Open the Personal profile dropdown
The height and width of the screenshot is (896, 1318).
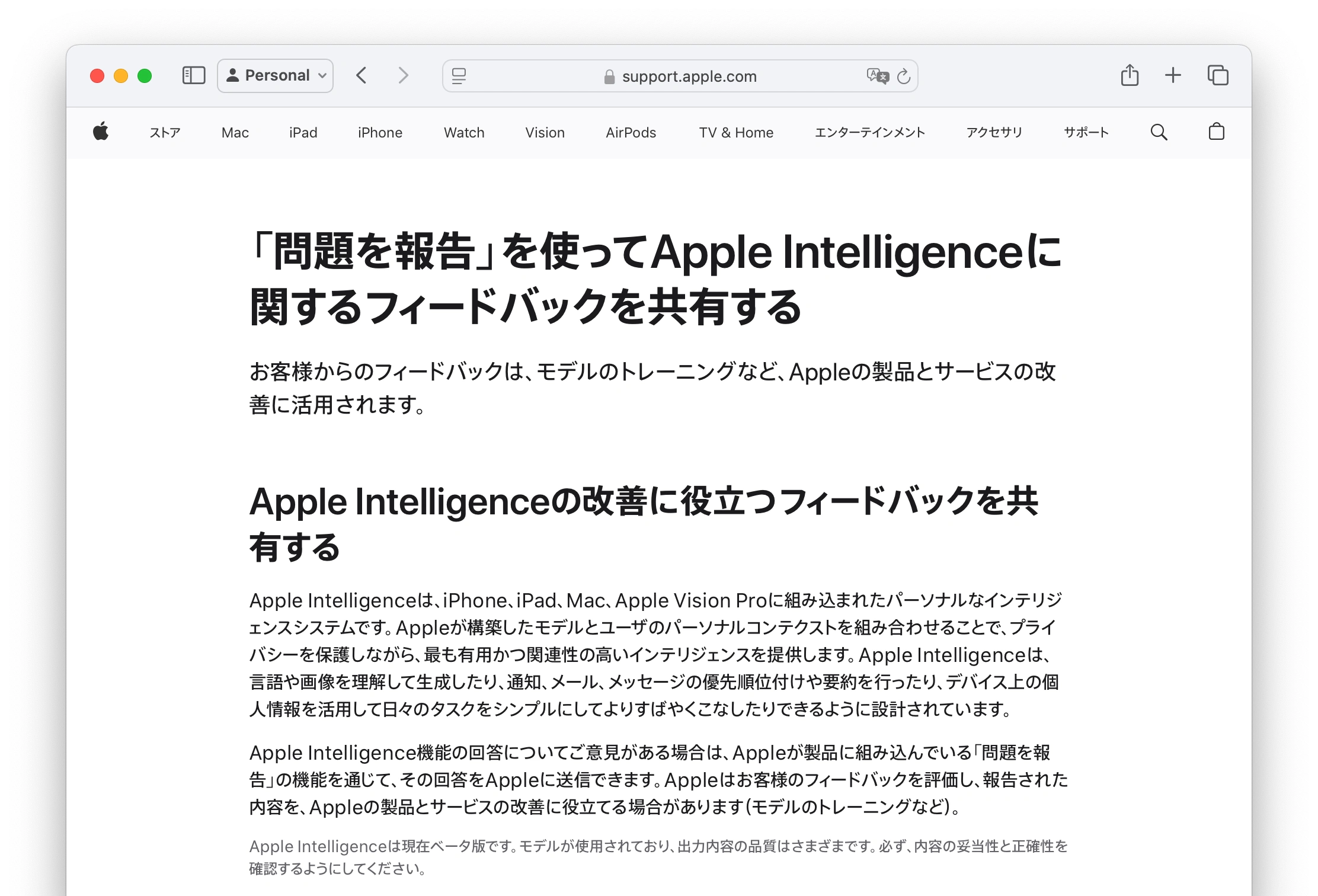pyautogui.click(x=276, y=75)
